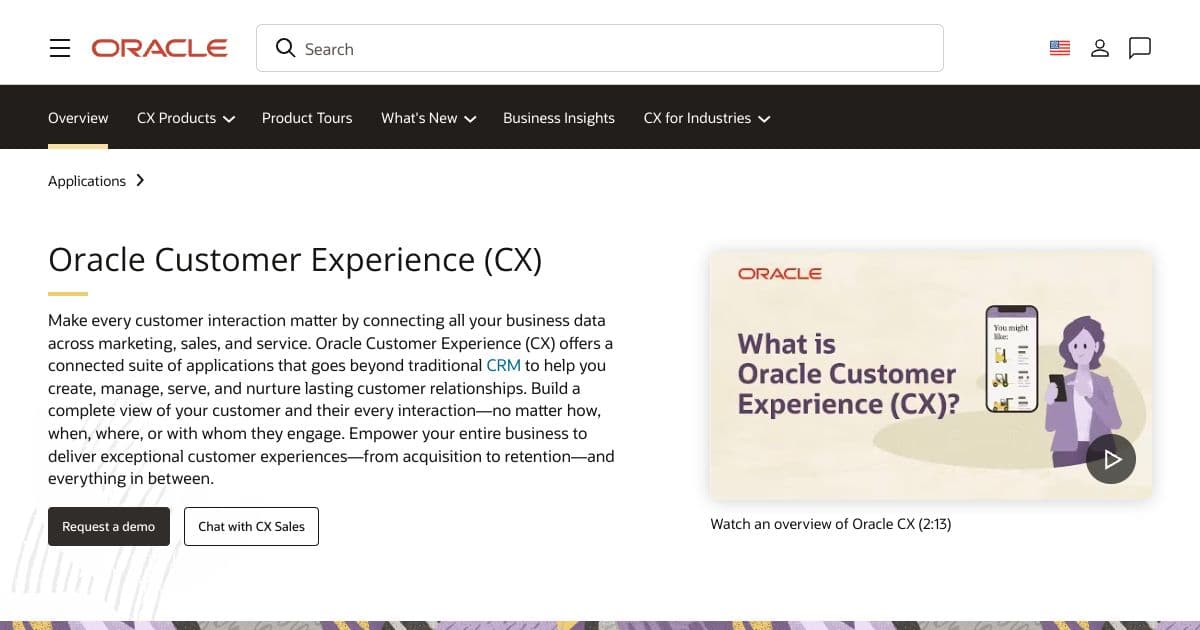The height and width of the screenshot is (630, 1200).
Task: Open the contact chat bubble icon
Action: 1140,47
